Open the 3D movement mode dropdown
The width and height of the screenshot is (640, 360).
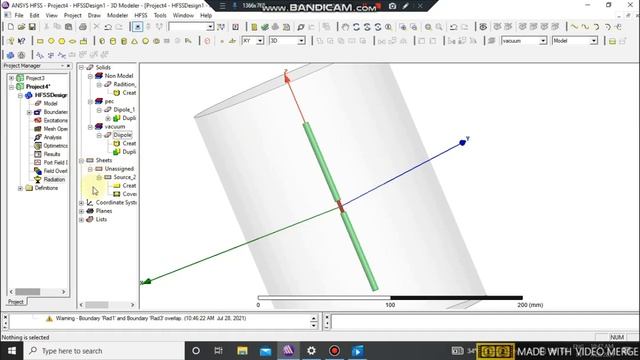(301, 41)
